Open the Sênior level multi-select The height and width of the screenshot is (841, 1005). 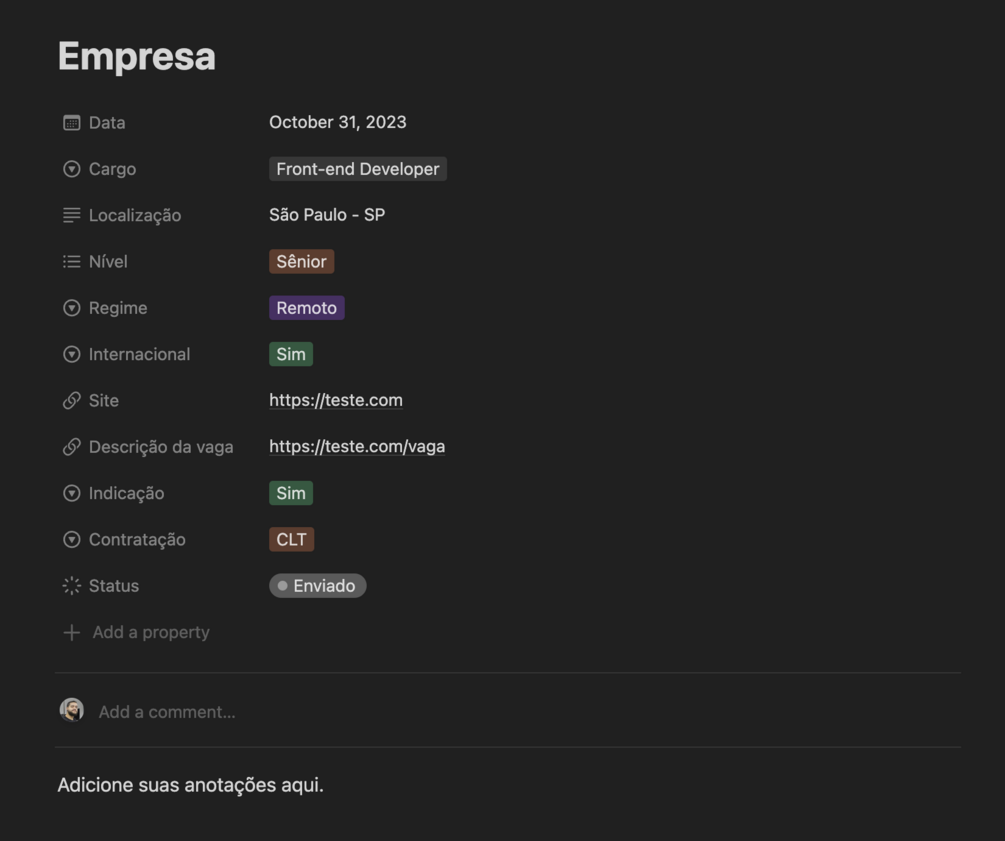click(x=301, y=262)
